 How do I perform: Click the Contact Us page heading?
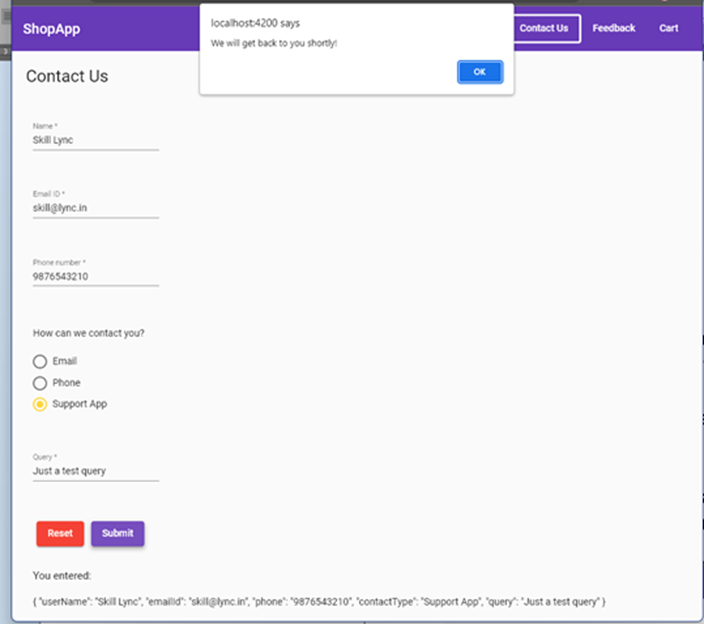click(67, 76)
